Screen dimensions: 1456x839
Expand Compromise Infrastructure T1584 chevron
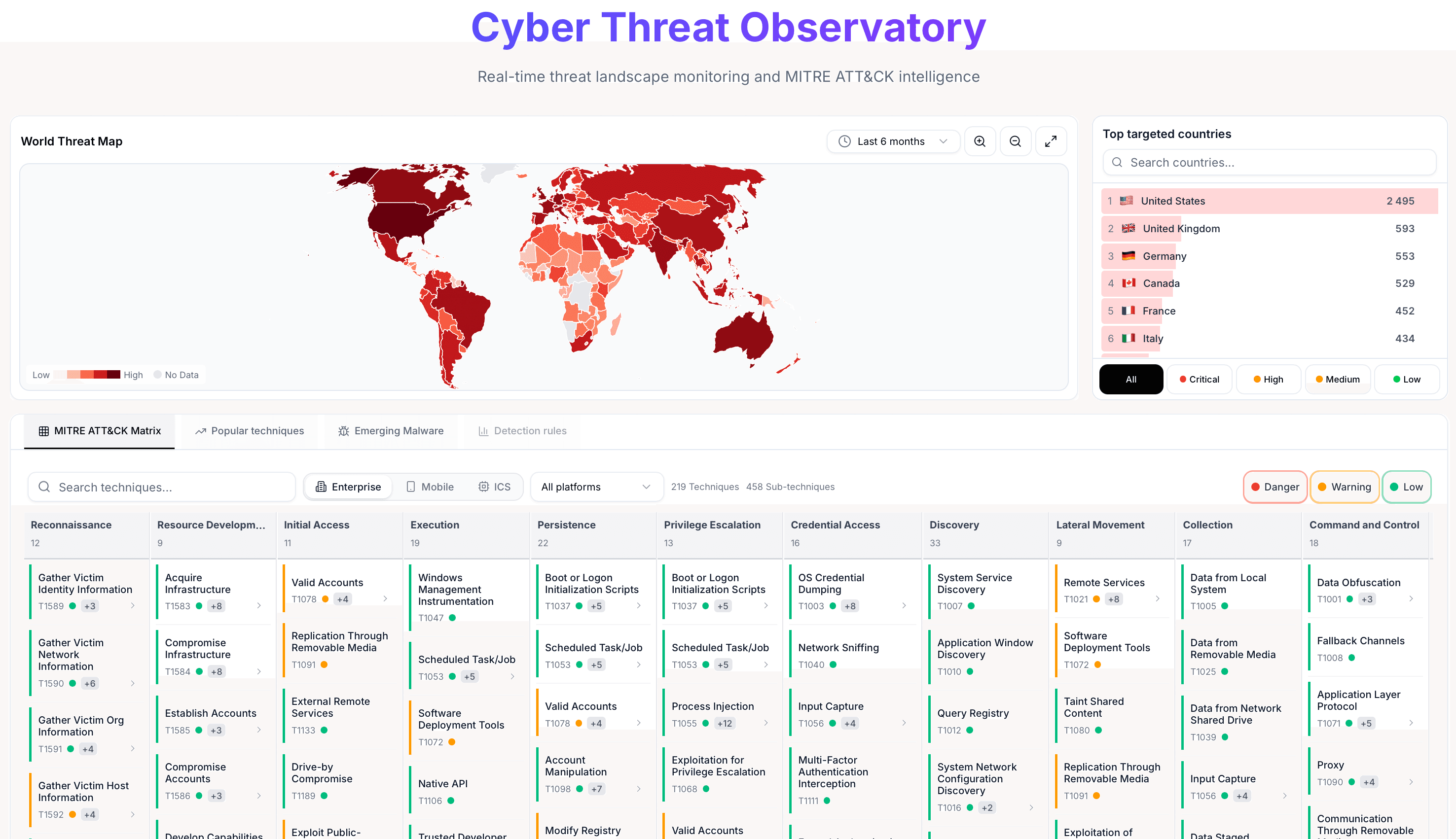point(259,671)
